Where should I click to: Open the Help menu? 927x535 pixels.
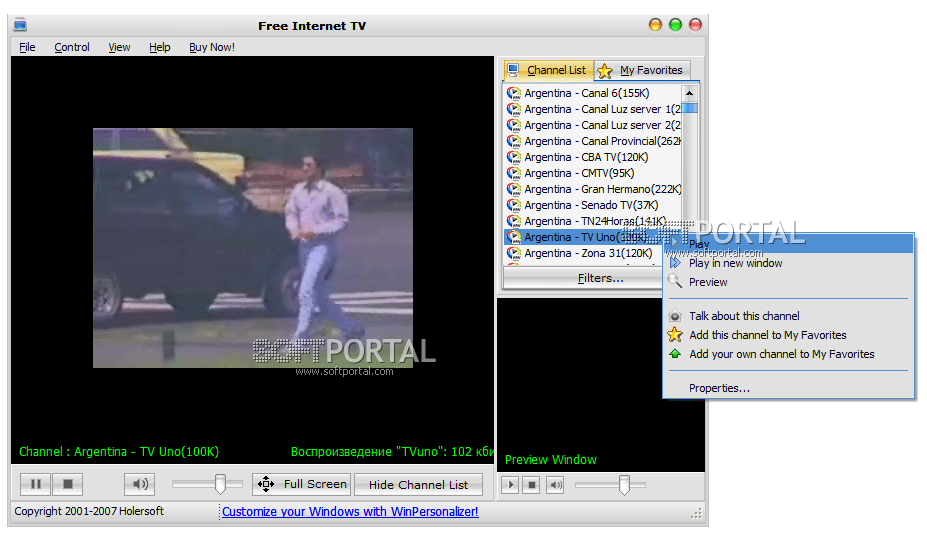point(159,47)
